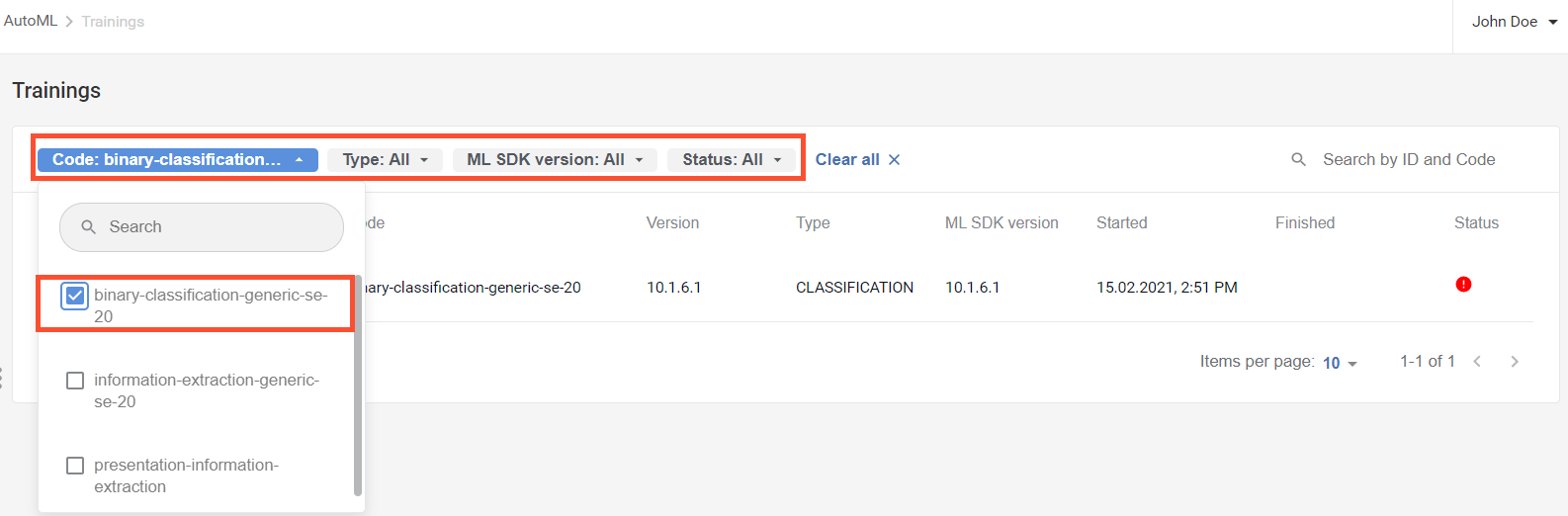Click the red error status icon
1568x516 pixels.
tap(1463, 285)
